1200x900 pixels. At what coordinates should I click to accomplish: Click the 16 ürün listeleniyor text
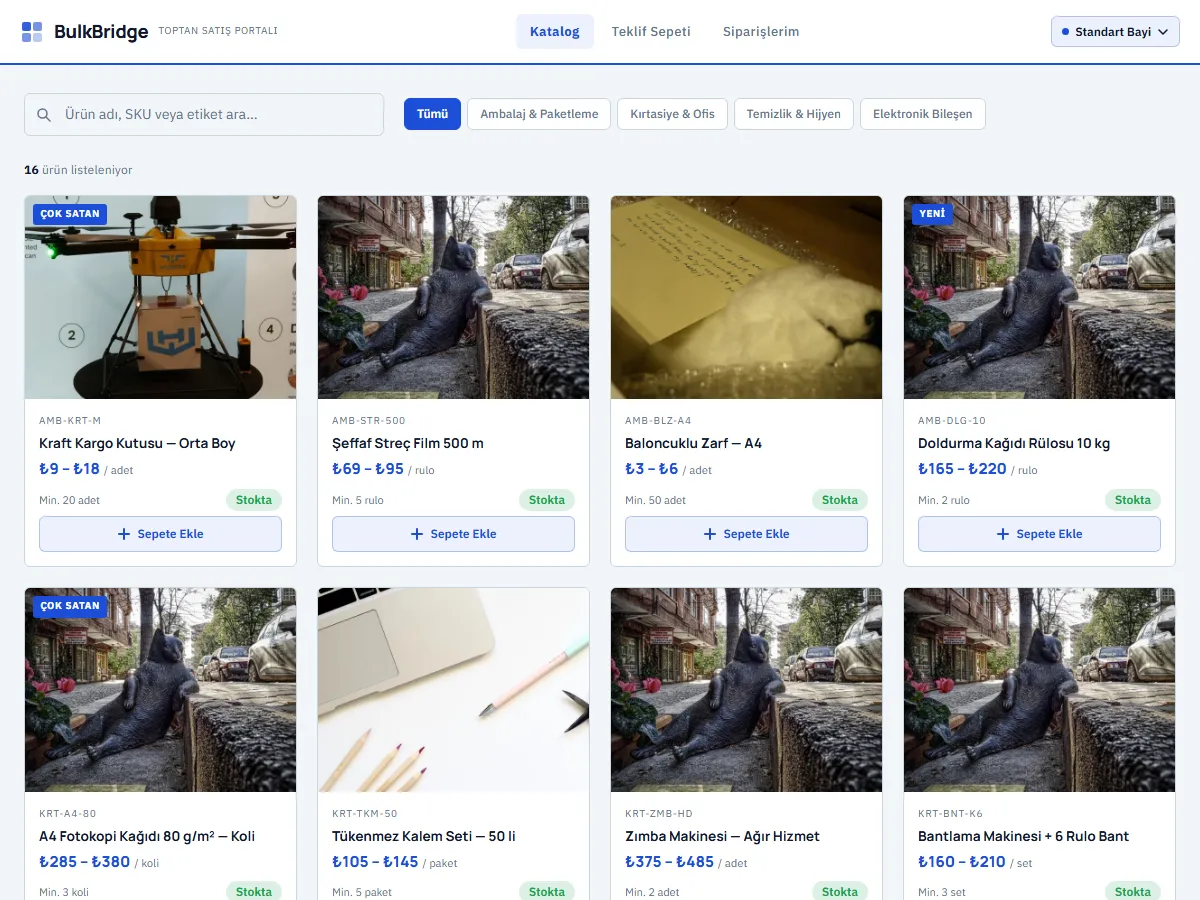point(78,170)
